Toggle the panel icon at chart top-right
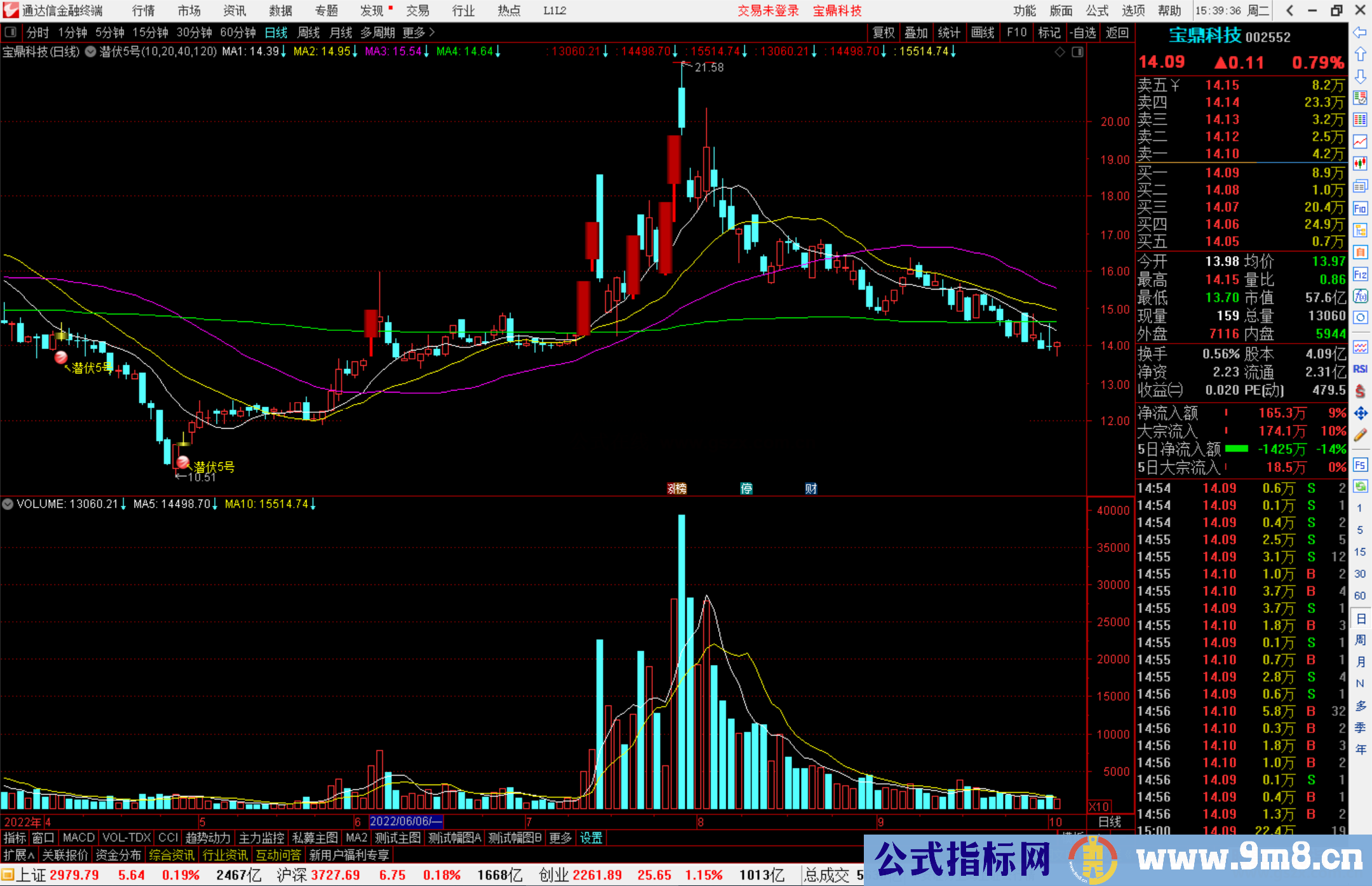Viewport: 1372px width, 886px height. tap(1077, 52)
